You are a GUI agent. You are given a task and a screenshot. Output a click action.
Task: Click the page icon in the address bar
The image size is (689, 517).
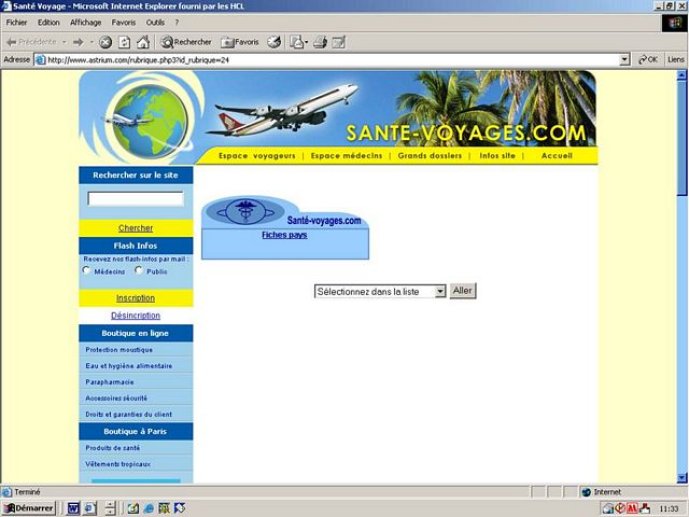coord(40,60)
